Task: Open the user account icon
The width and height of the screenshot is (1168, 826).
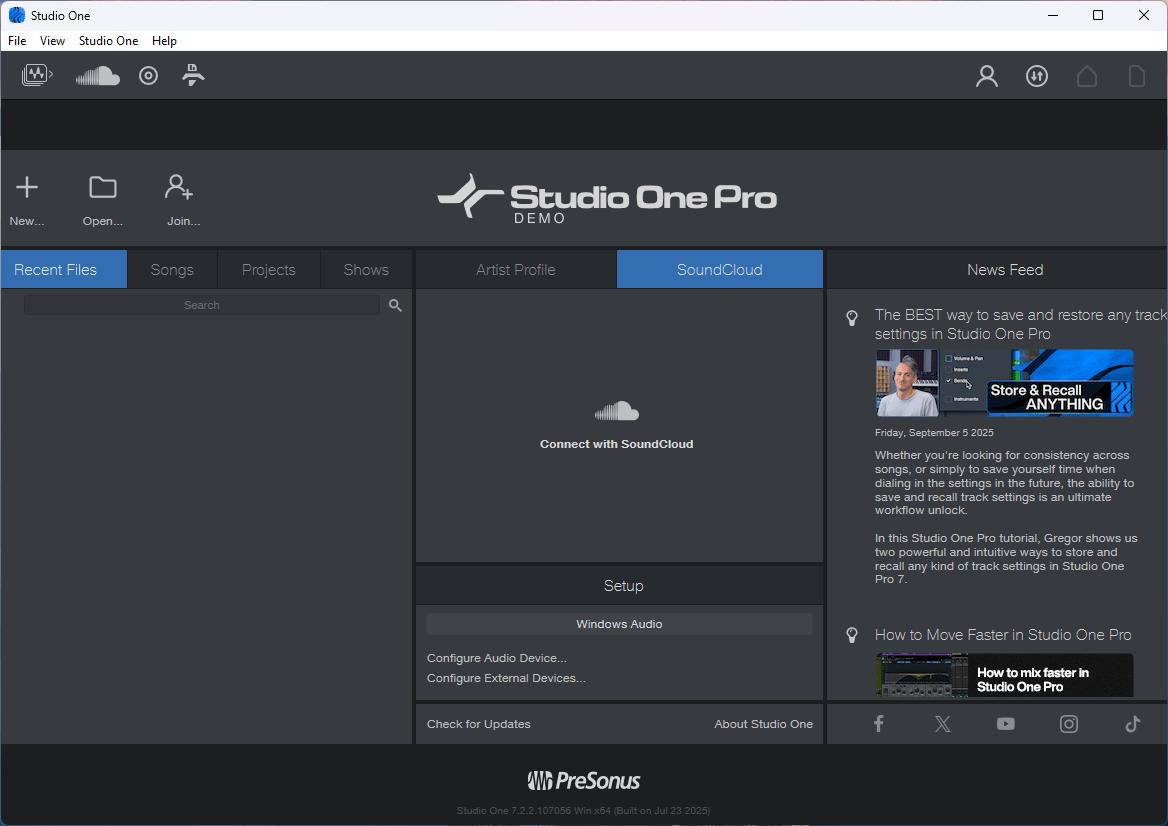Action: click(x=987, y=76)
